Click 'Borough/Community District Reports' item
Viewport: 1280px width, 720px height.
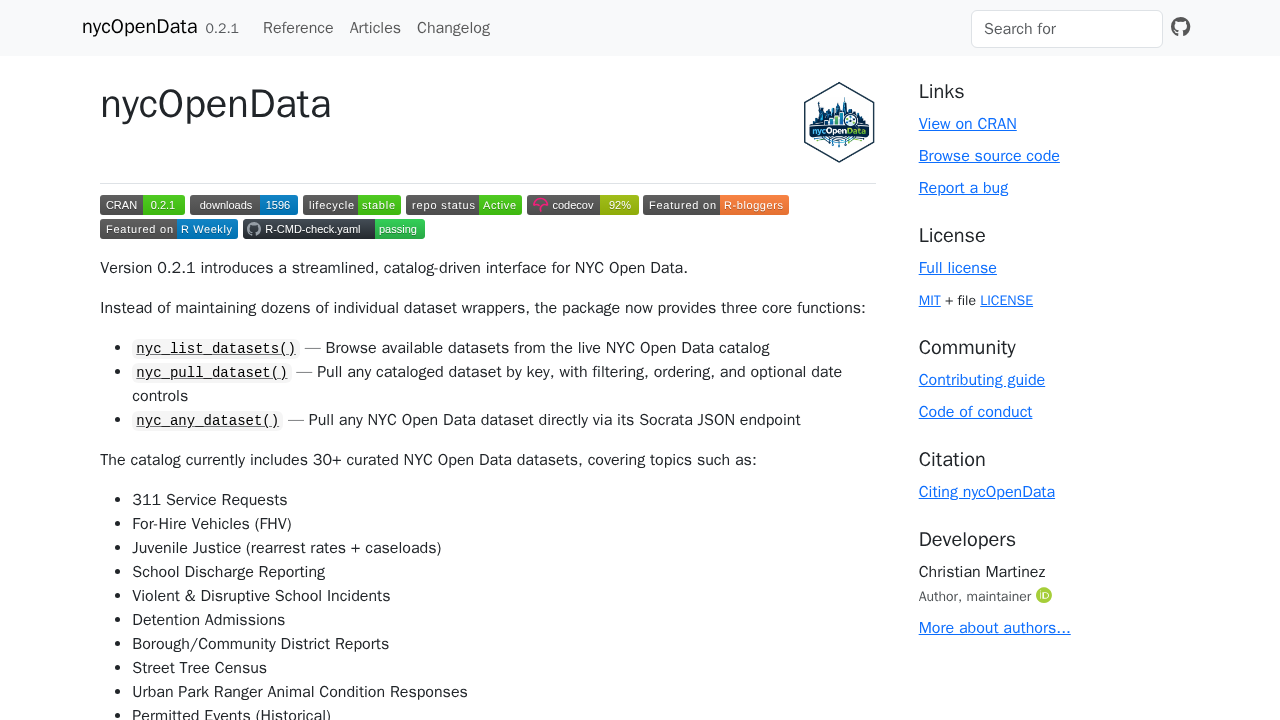[261, 644]
